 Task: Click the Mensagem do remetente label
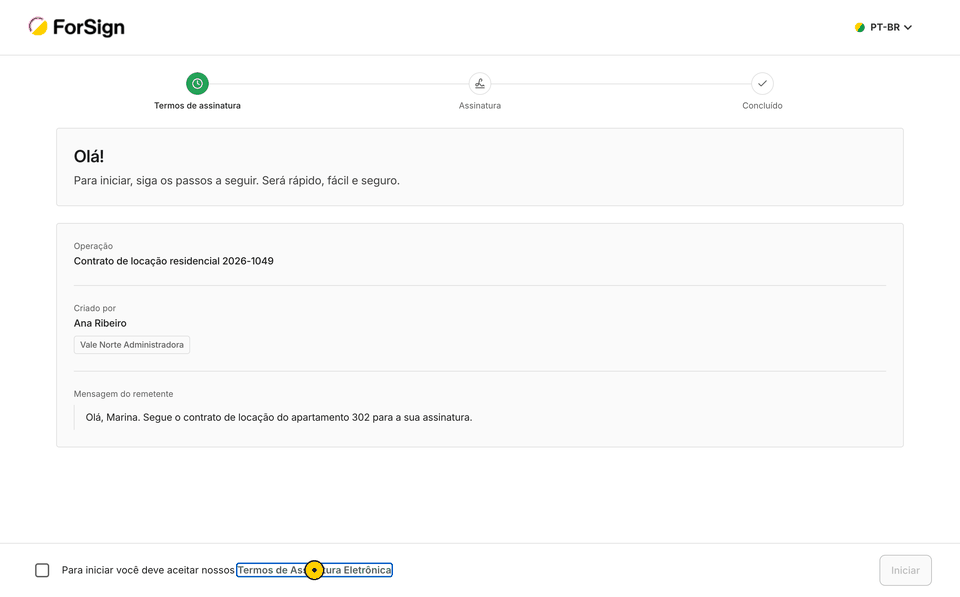click(x=123, y=394)
